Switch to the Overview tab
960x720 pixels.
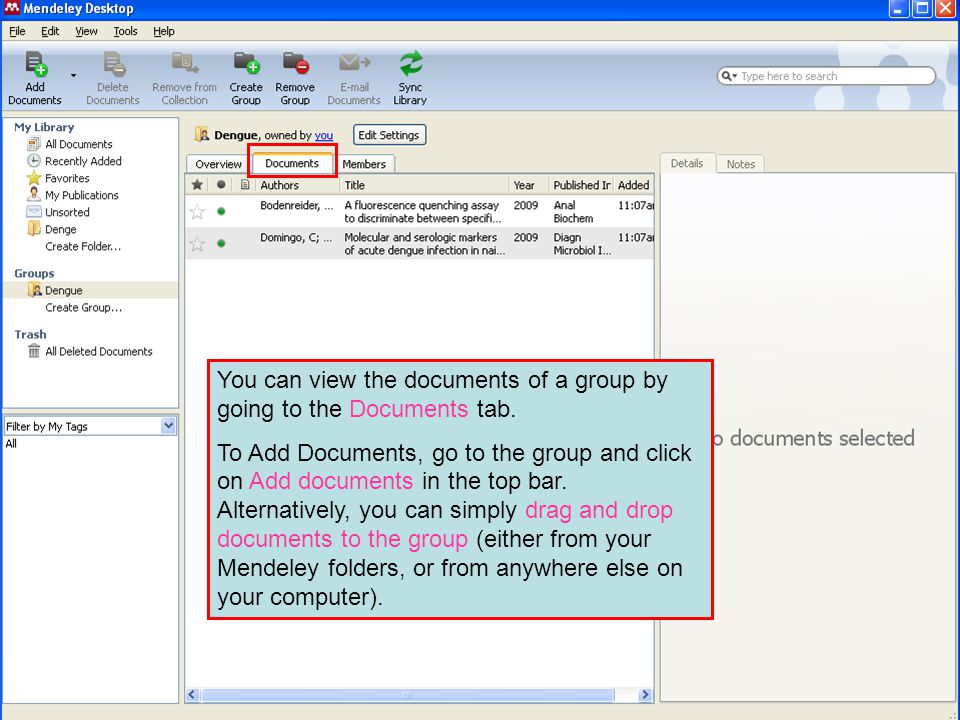[x=218, y=164]
